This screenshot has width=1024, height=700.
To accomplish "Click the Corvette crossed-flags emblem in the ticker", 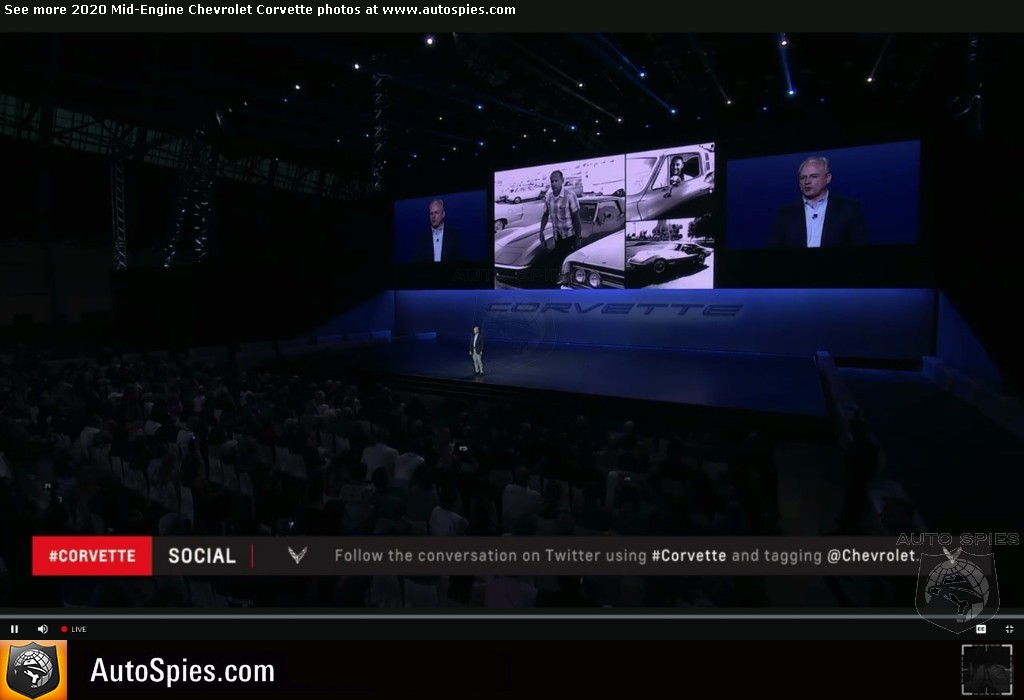I will tap(297, 556).
